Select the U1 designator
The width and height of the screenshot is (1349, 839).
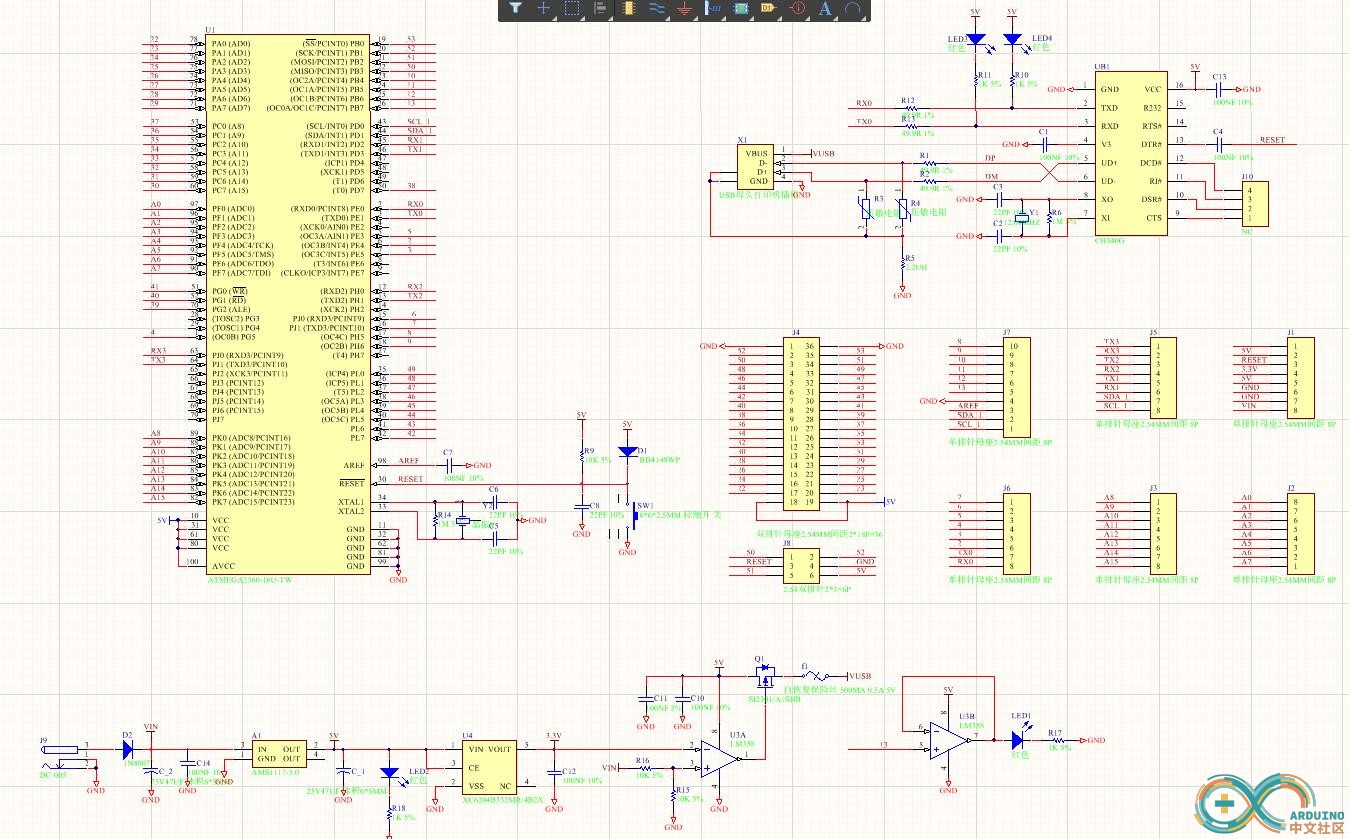pos(209,31)
